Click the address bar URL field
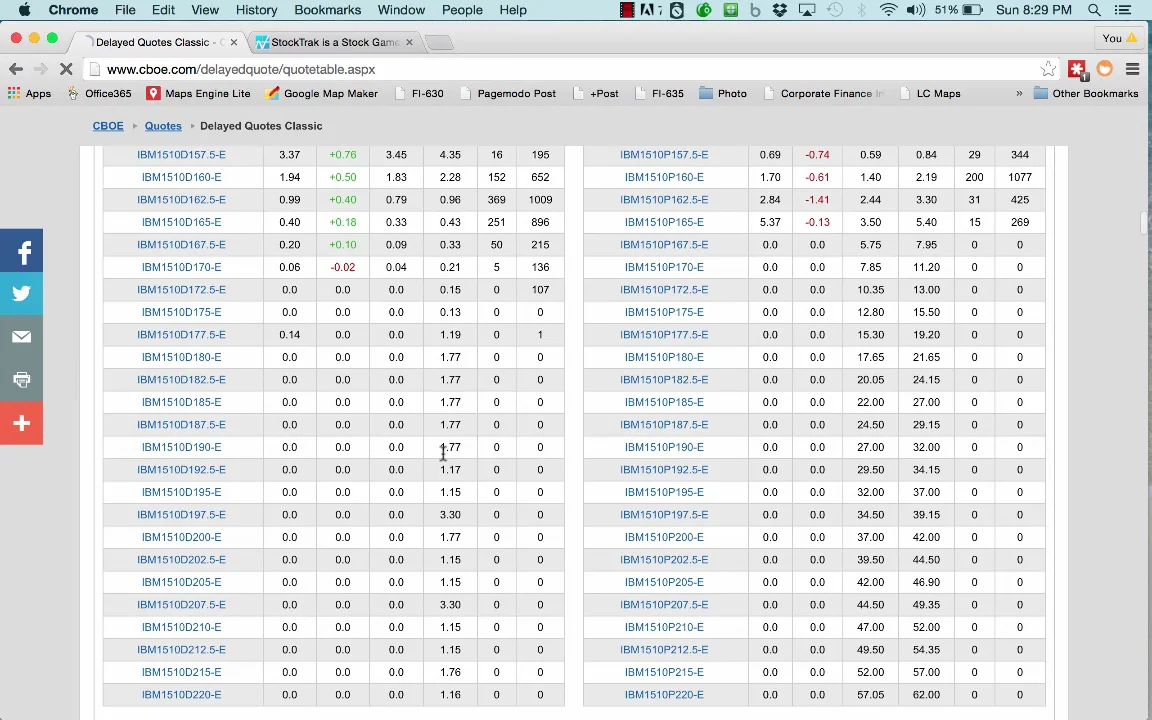This screenshot has width=1152, height=720. 566,69
